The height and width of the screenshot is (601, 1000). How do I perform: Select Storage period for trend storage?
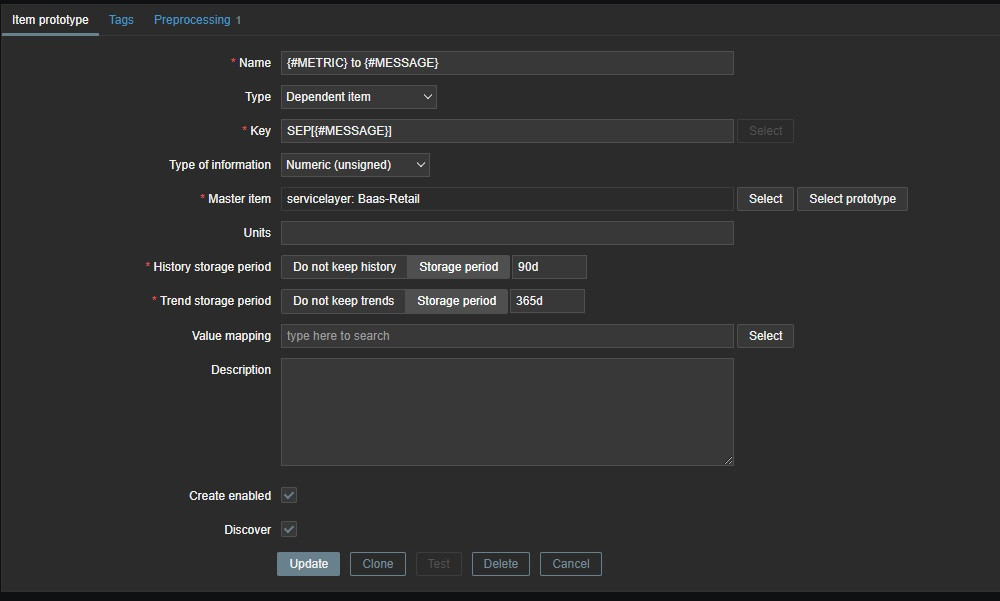[456, 301]
